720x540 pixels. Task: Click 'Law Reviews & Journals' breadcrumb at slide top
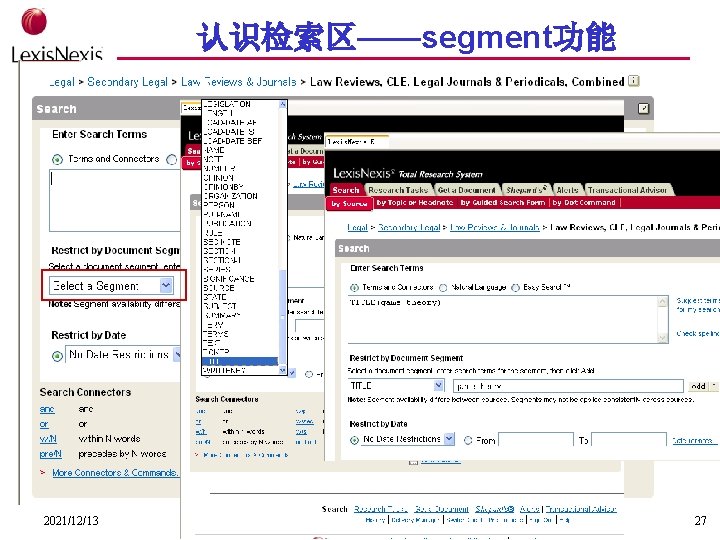tap(238, 82)
